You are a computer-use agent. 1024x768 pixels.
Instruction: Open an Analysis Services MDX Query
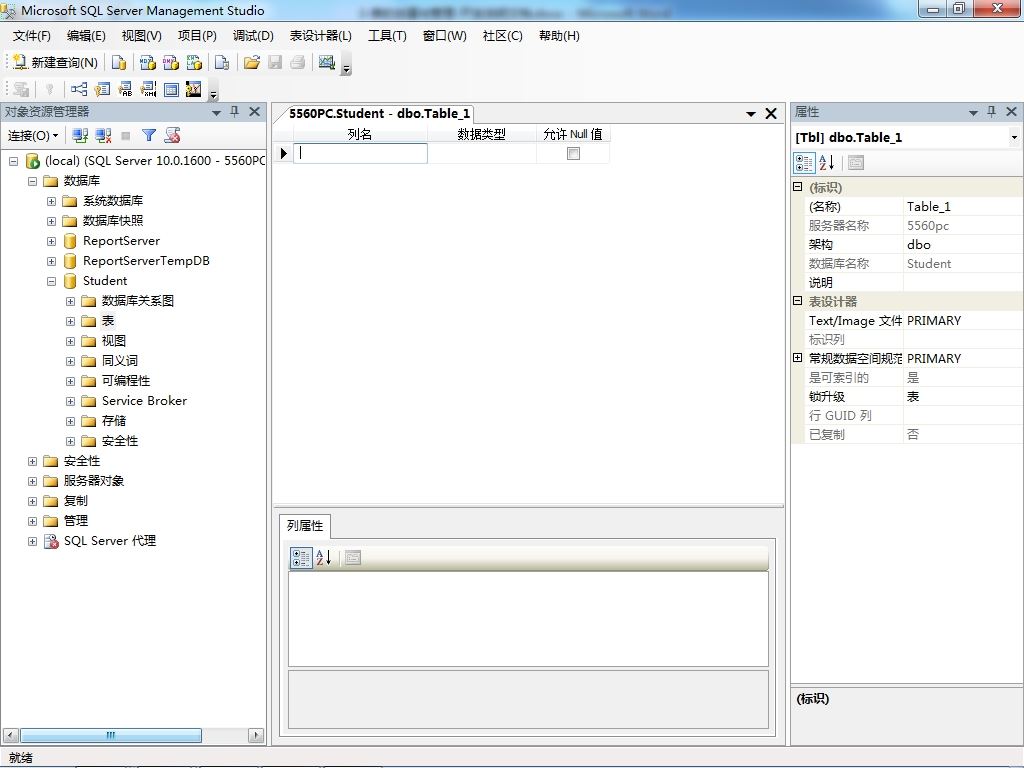[148, 63]
